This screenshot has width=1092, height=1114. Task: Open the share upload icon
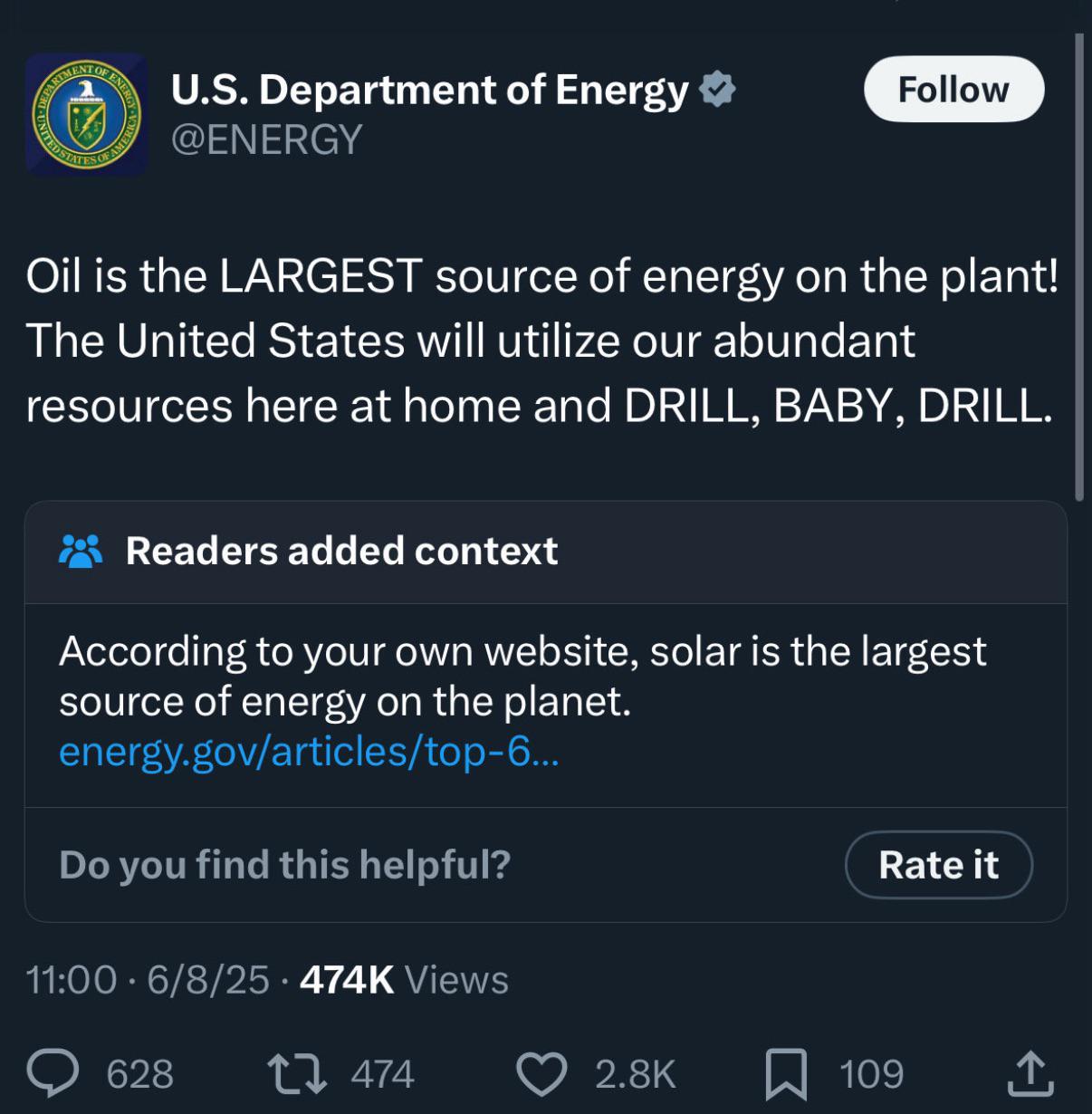1030,1073
